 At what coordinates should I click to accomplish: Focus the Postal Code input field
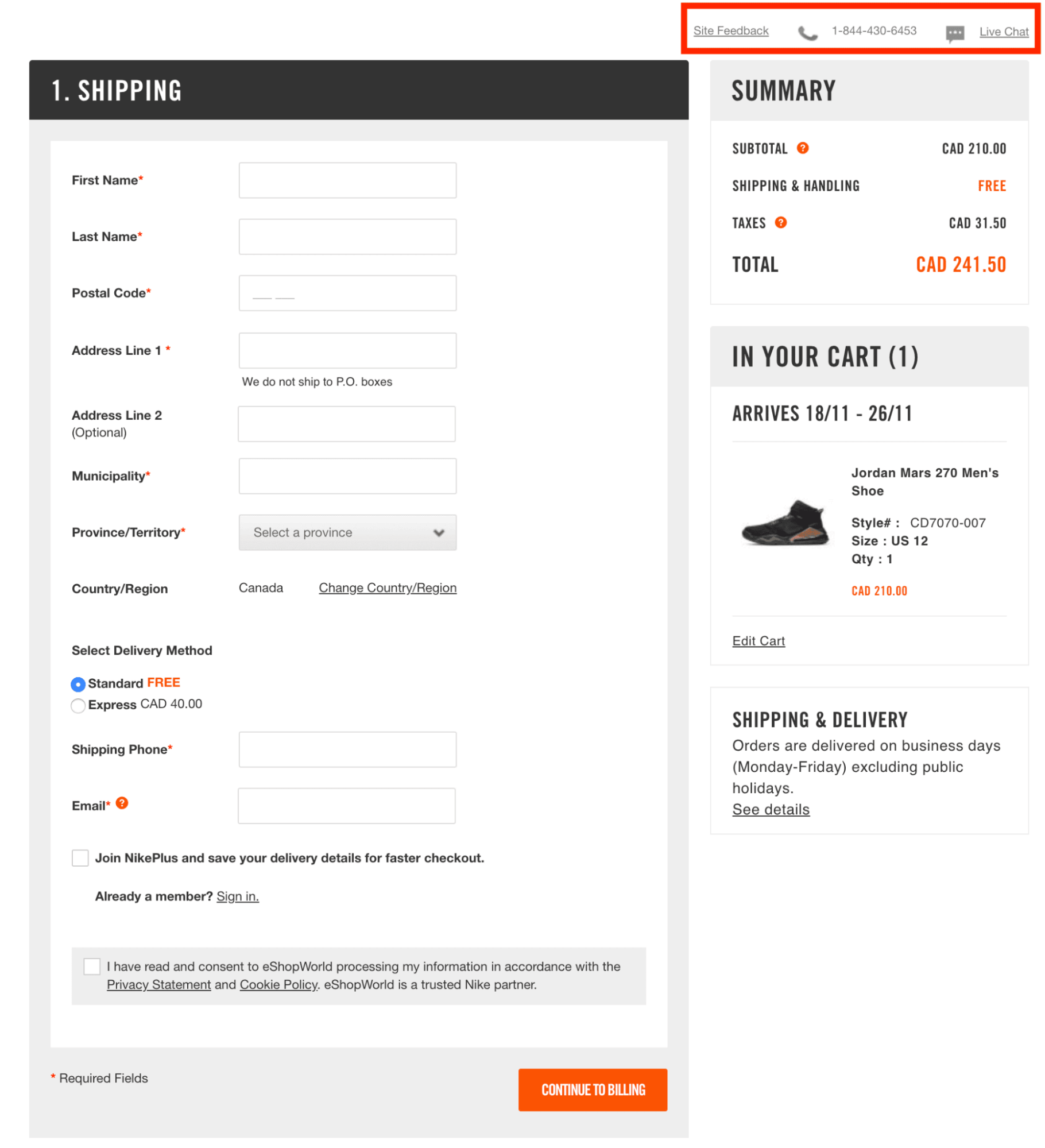347,293
